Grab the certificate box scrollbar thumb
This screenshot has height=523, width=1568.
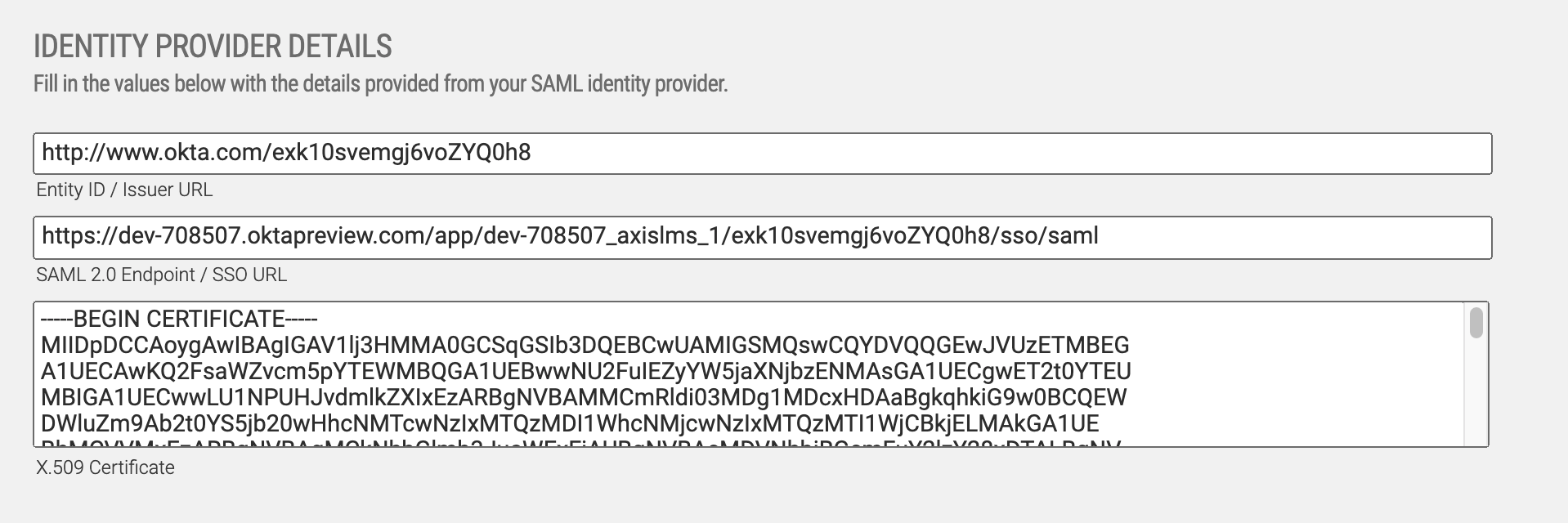(1476, 322)
